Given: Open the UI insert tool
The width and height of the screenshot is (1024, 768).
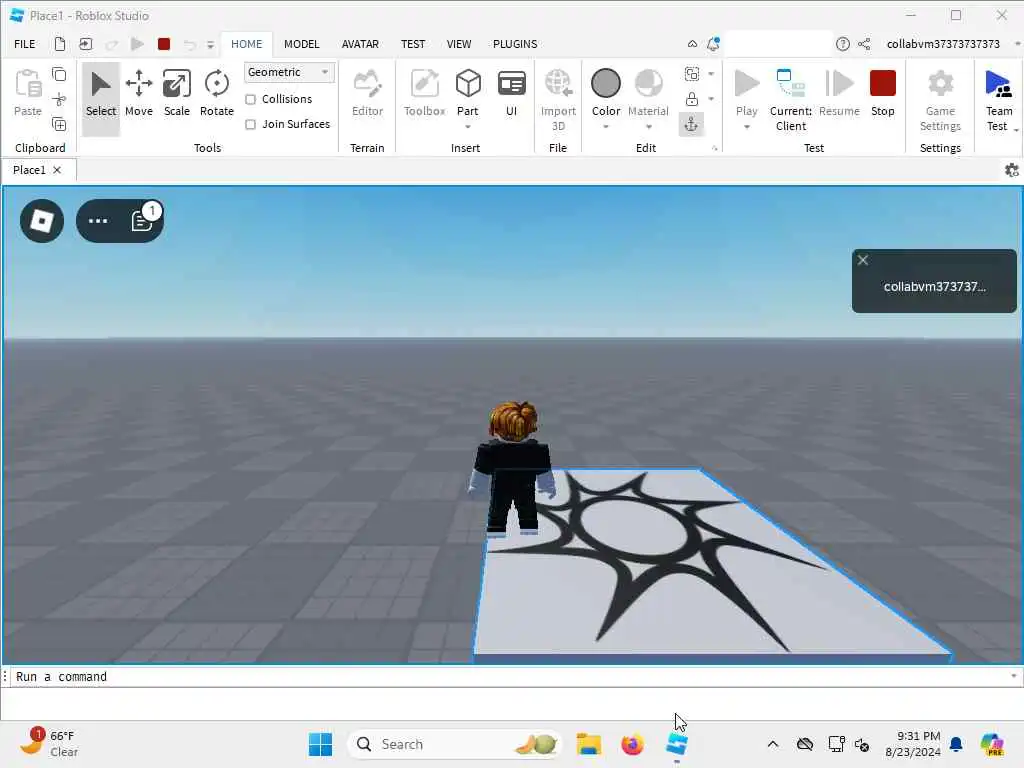Looking at the screenshot, I should click(511, 95).
